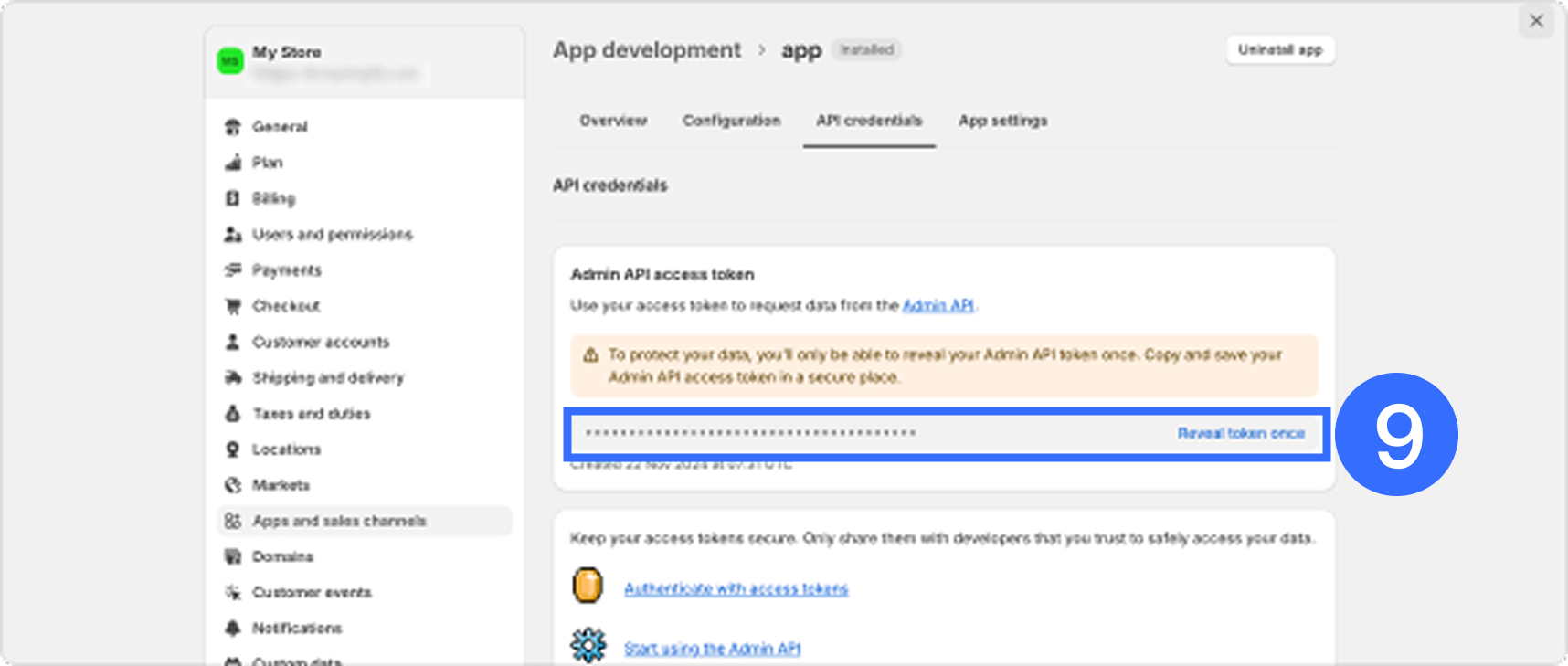Click the Billing receipt icon
This screenshot has width=1568, height=666.
(x=233, y=198)
